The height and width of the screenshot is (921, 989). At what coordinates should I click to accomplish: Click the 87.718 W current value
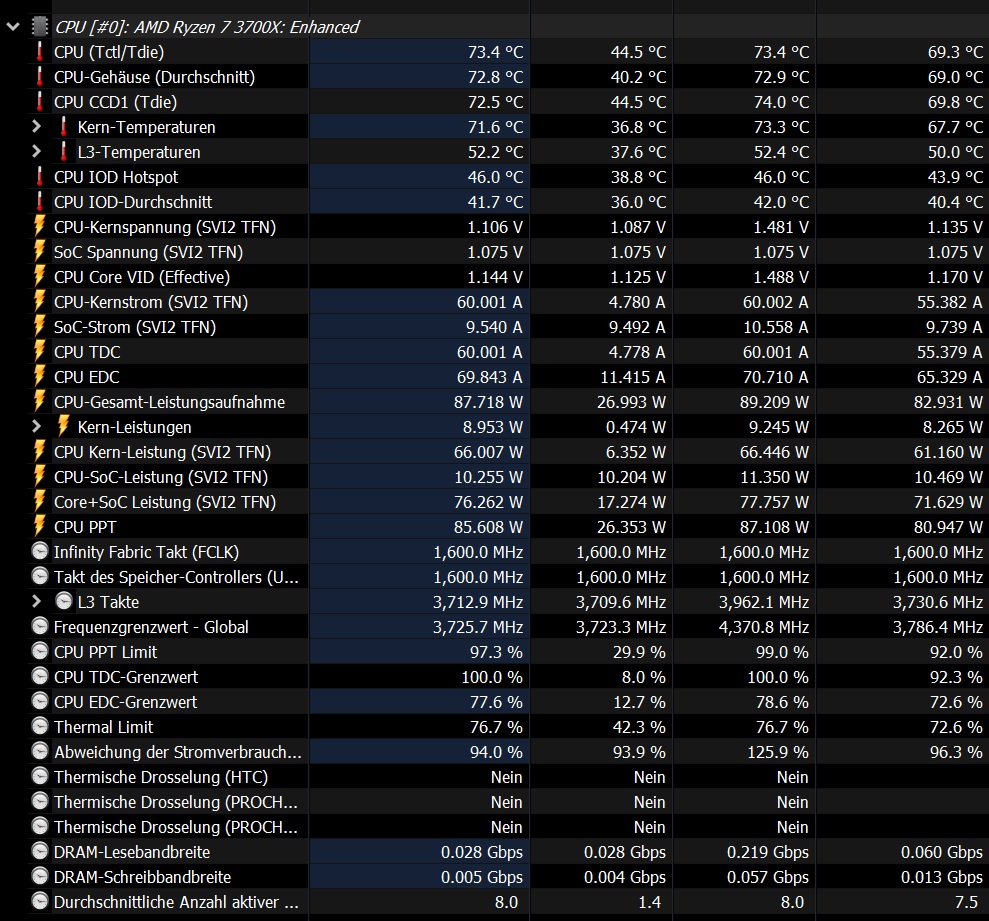[x=488, y=402]
